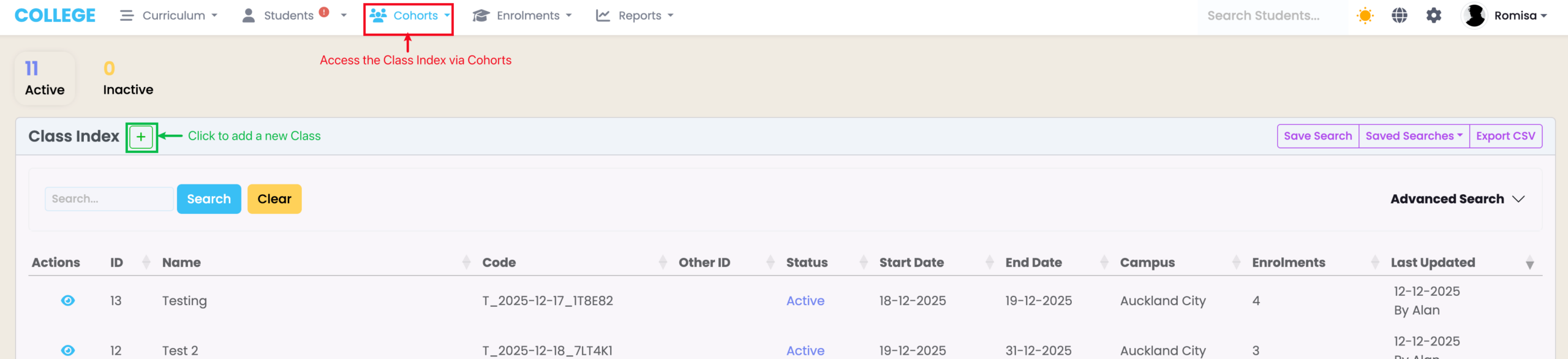Open the Saved Searches dropdown
Viewport: 1568px width, 359px height.
pyautogui.click(x=1414, y=136)
